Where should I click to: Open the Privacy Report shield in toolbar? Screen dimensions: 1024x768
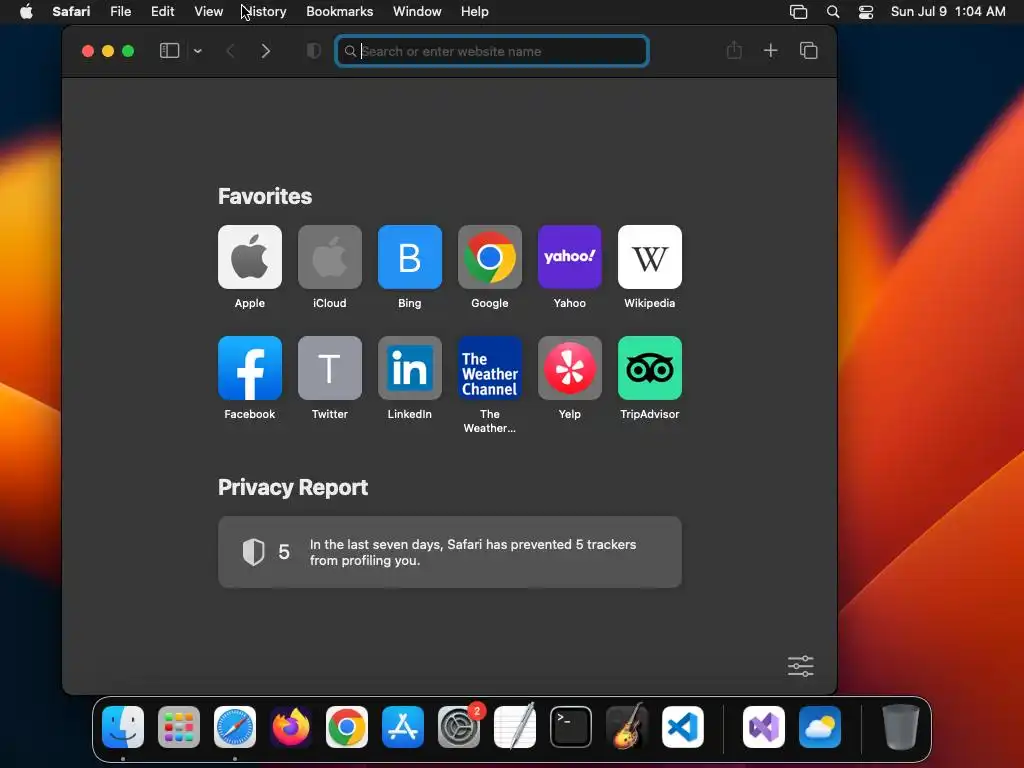pyautogui.click(x=313, y=51)
